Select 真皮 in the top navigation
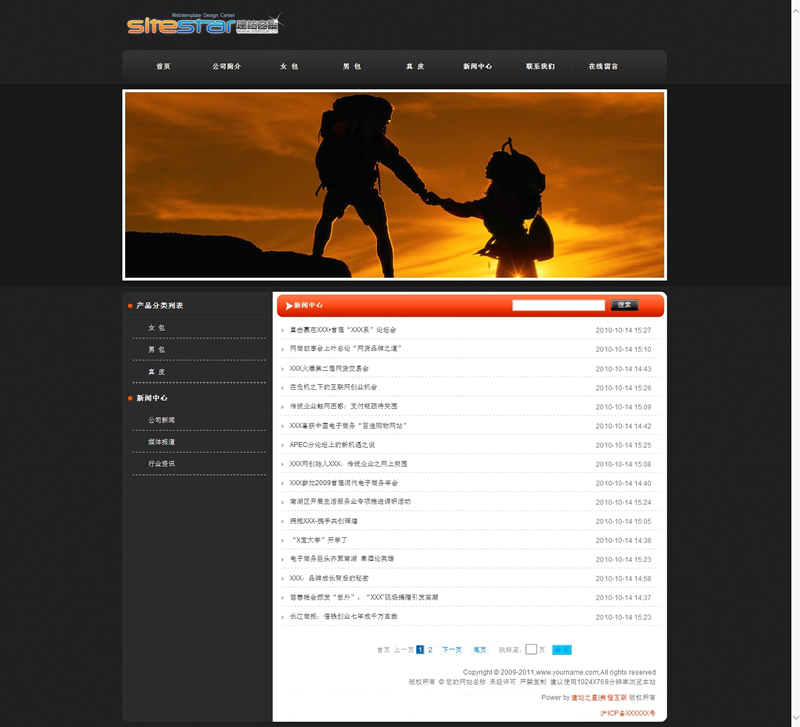This screenshot has height=727, width=800. point(415,67)
